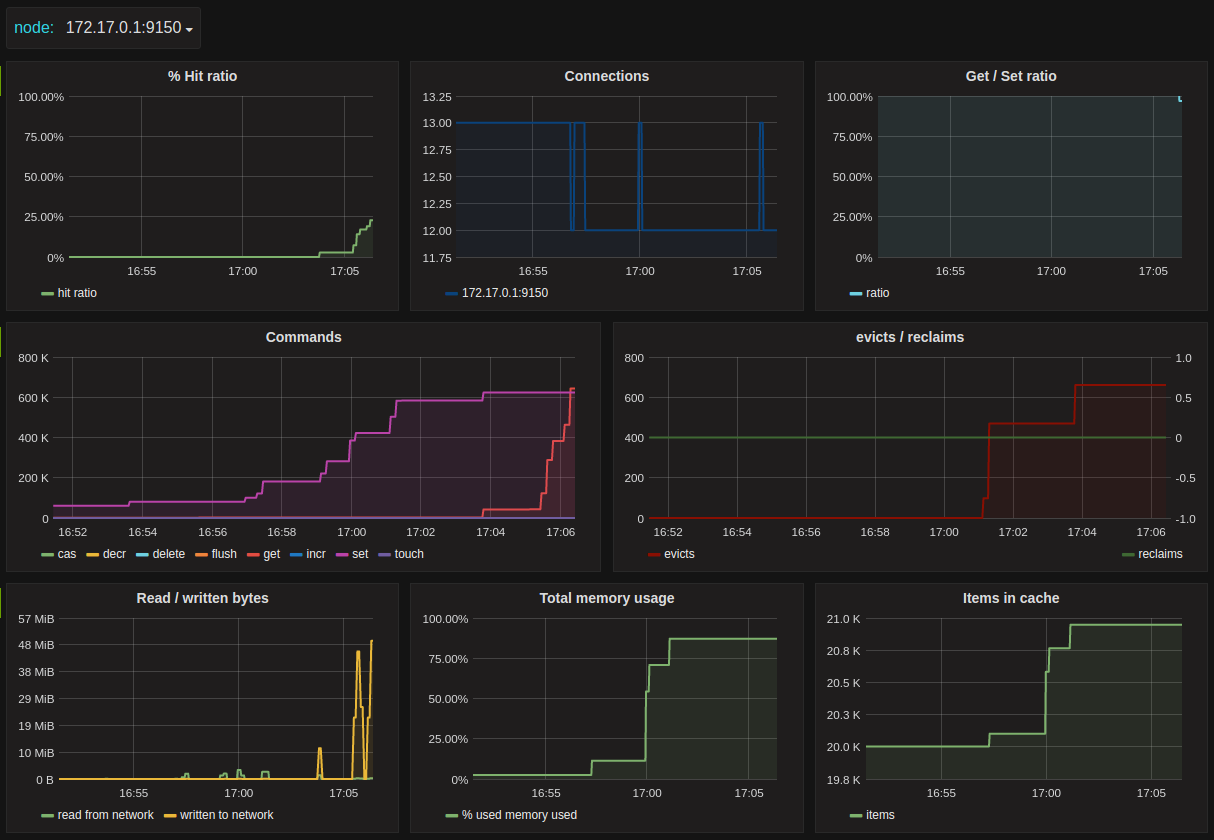Click the 'touch' legend color icon
Screen dimensions: 1214x840
(384, 555)
